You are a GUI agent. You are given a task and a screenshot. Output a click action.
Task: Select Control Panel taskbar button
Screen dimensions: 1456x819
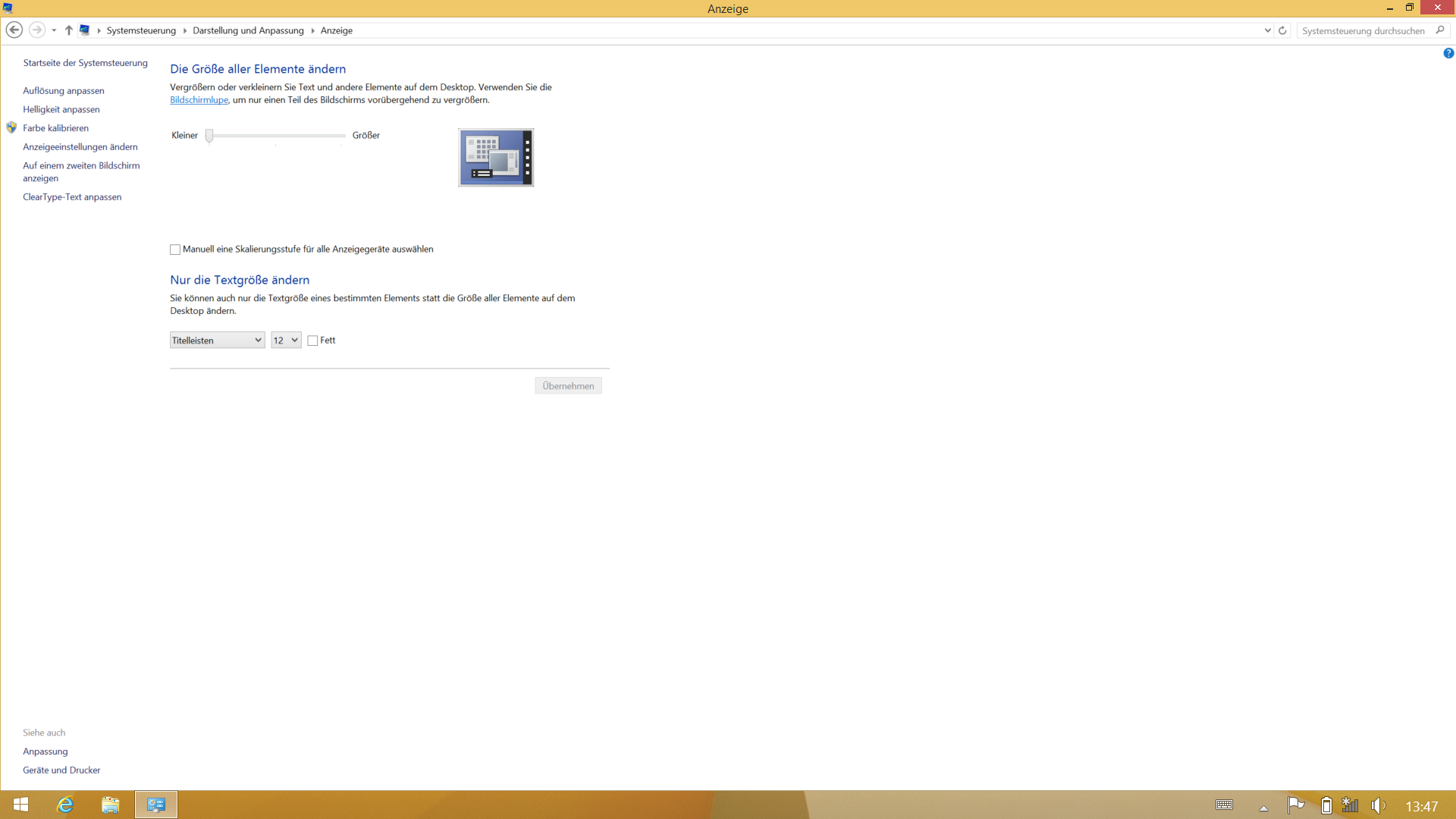156,805
